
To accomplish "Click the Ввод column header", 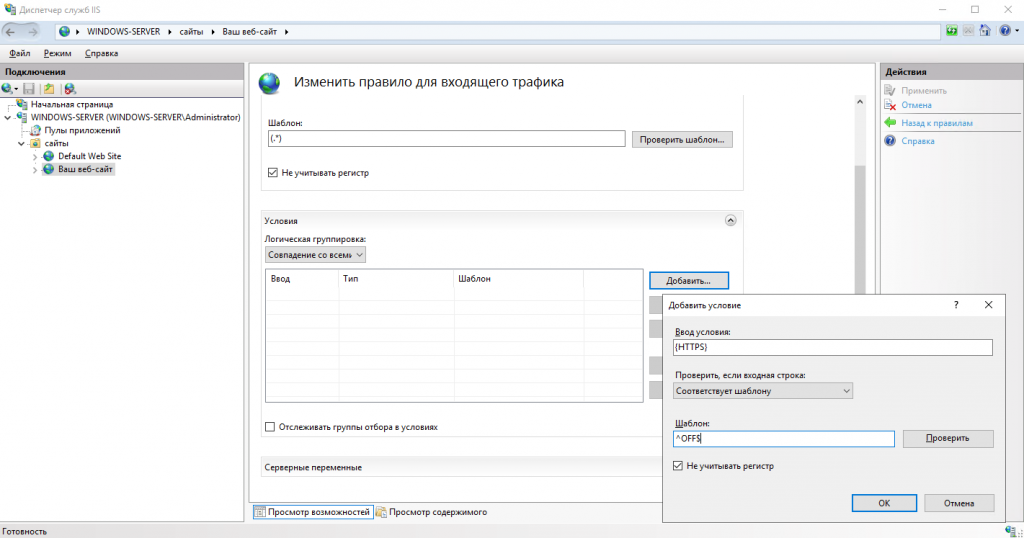I will coord(303,279).
